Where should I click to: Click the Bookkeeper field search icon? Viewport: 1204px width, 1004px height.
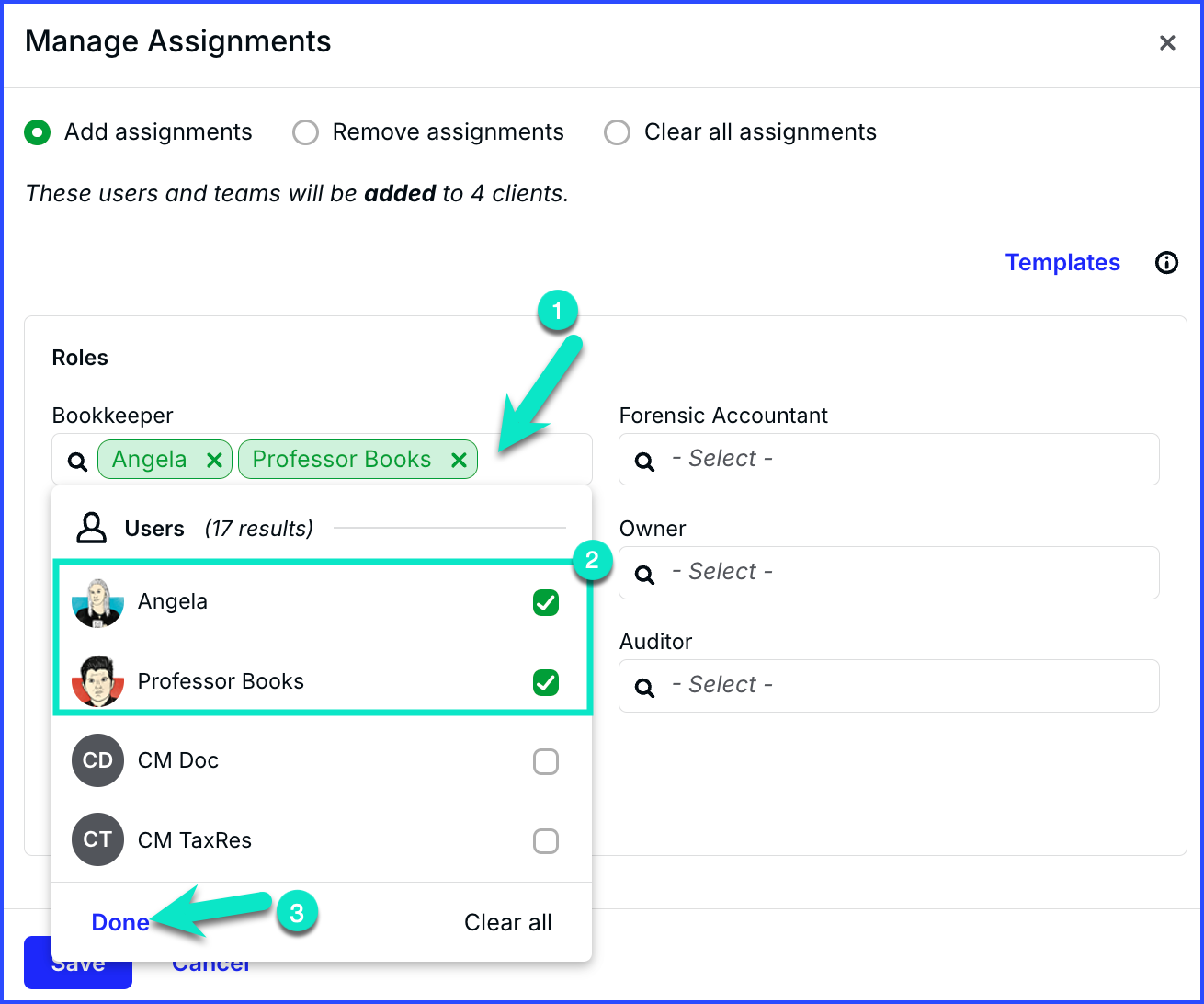point(78,461)
